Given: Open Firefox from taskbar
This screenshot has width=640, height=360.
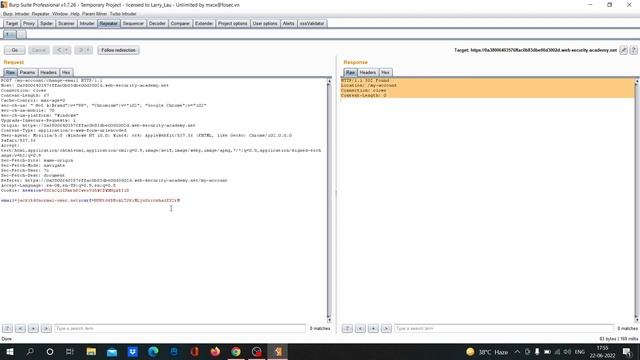Looking at the screenshot, I should 215,351.
